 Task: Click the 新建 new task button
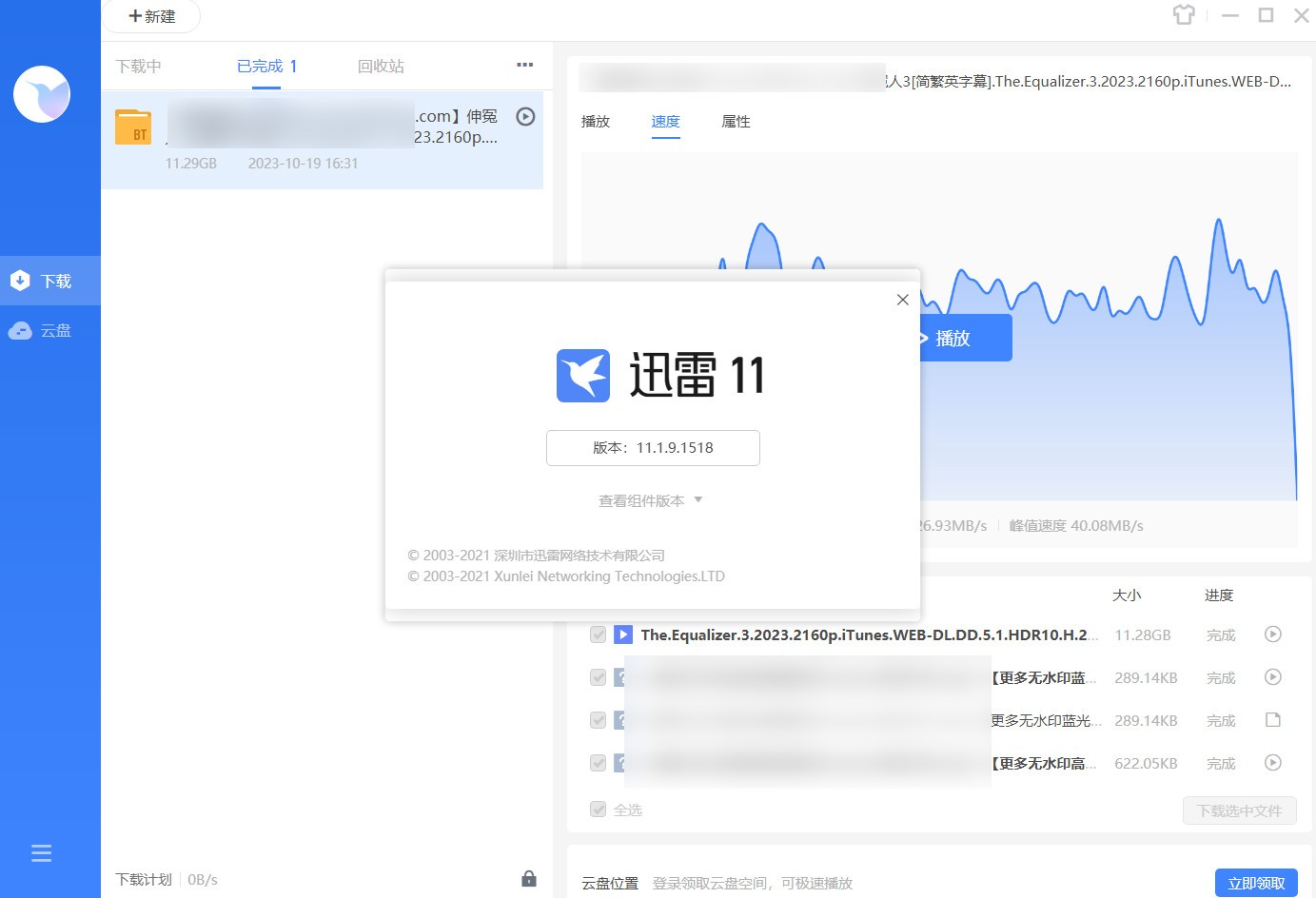point(152,16)
